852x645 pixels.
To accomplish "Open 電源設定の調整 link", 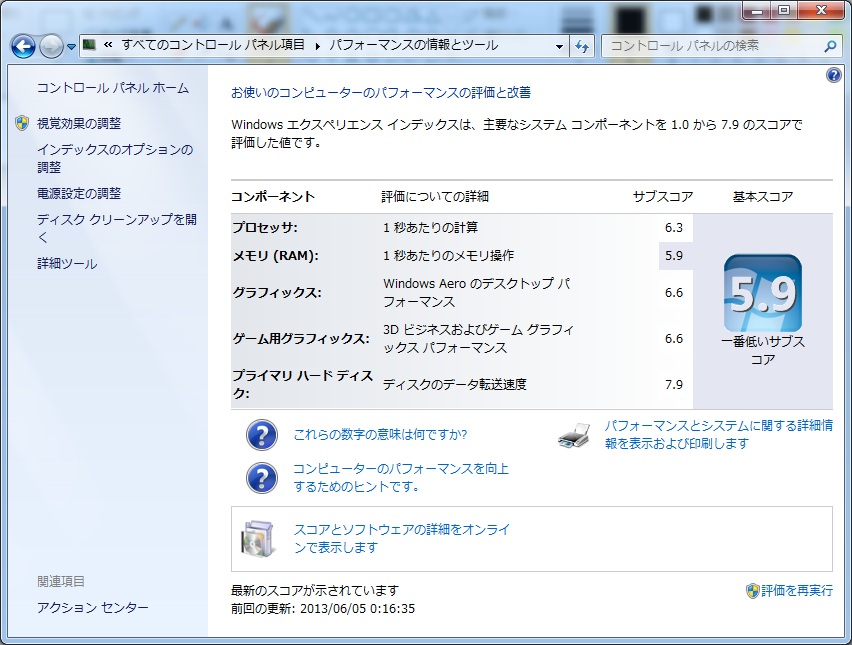I will pyautogui.click(x=79, y=193).
